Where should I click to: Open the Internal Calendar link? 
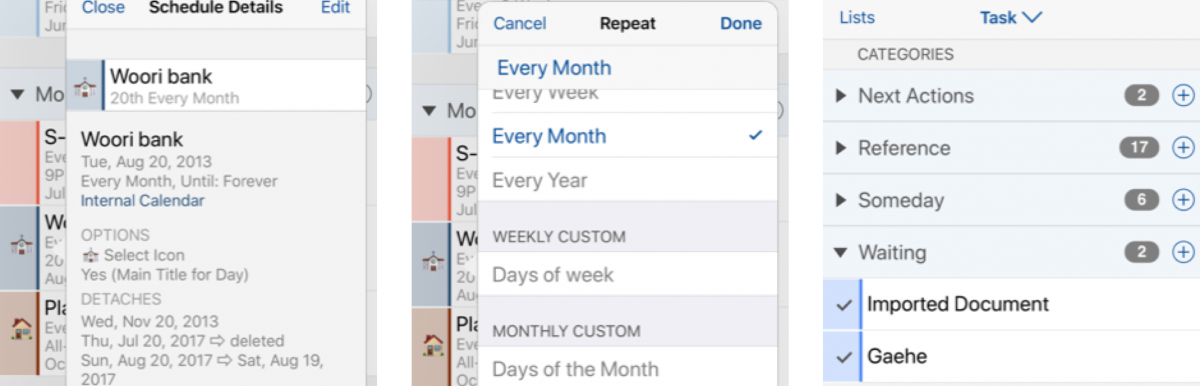pyautogui.click(x=142, y=201)
